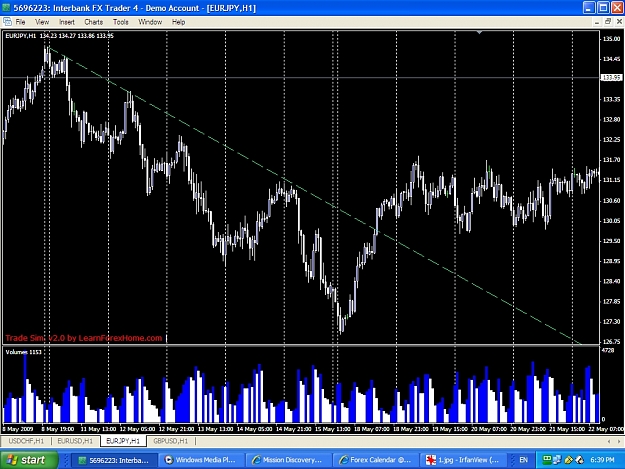The image size is (625, 469).
Task: Select the EURJPY,H1 chart tab
Action: point(123,441)
